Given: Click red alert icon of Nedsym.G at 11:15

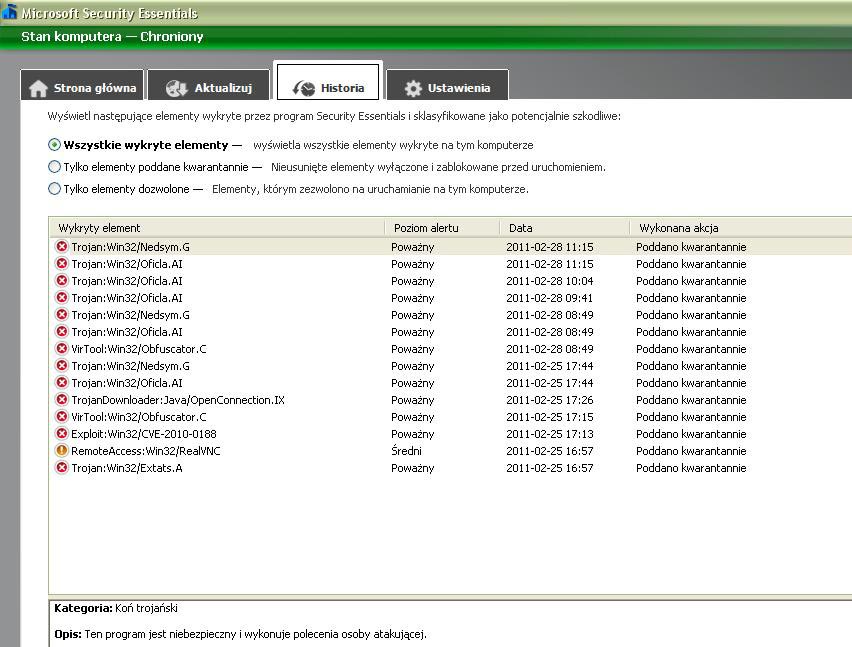Looking at the screenshot, I should [x=62, y=247].
